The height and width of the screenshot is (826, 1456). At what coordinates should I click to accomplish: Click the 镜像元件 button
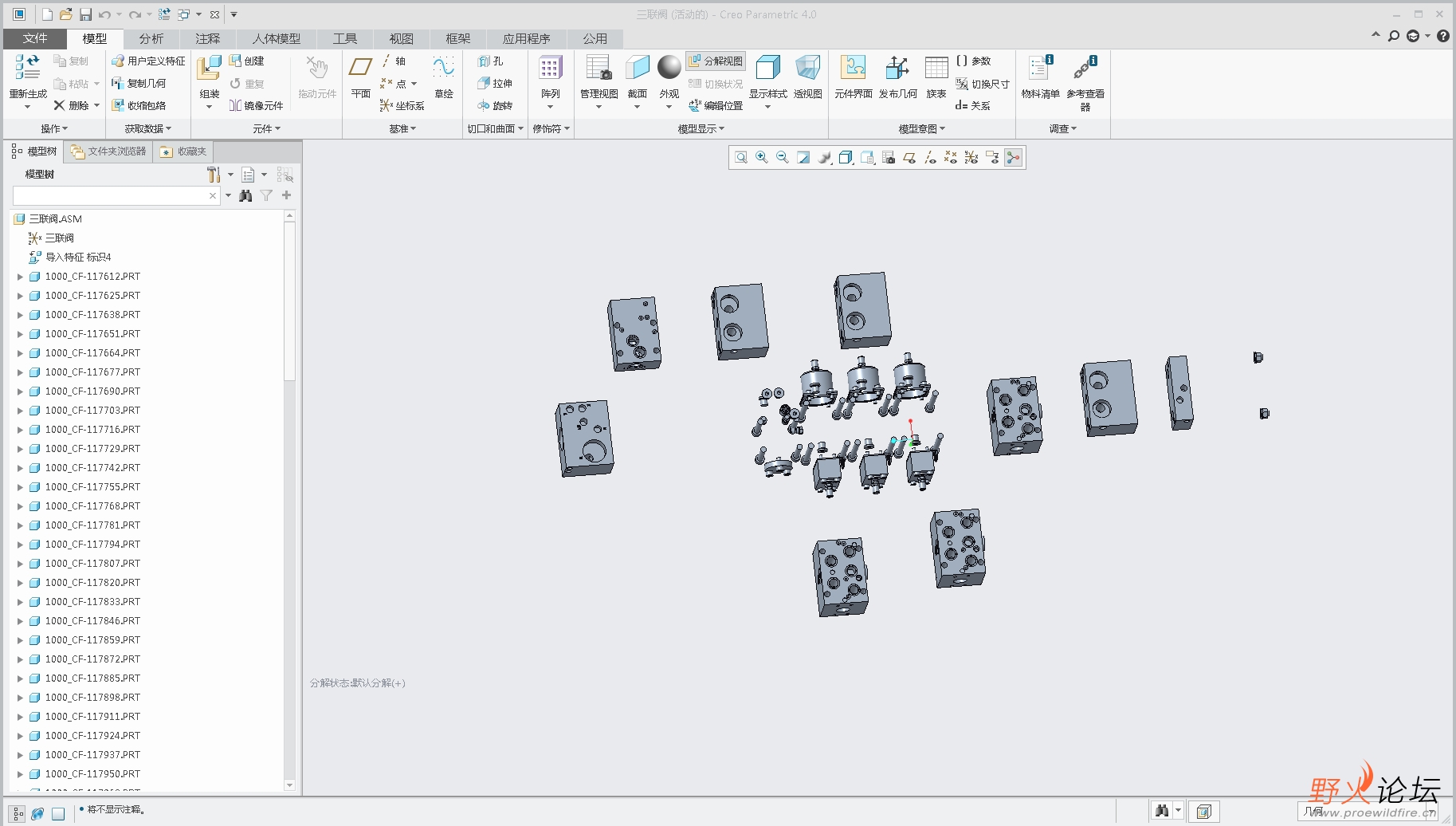pos(257,105)
